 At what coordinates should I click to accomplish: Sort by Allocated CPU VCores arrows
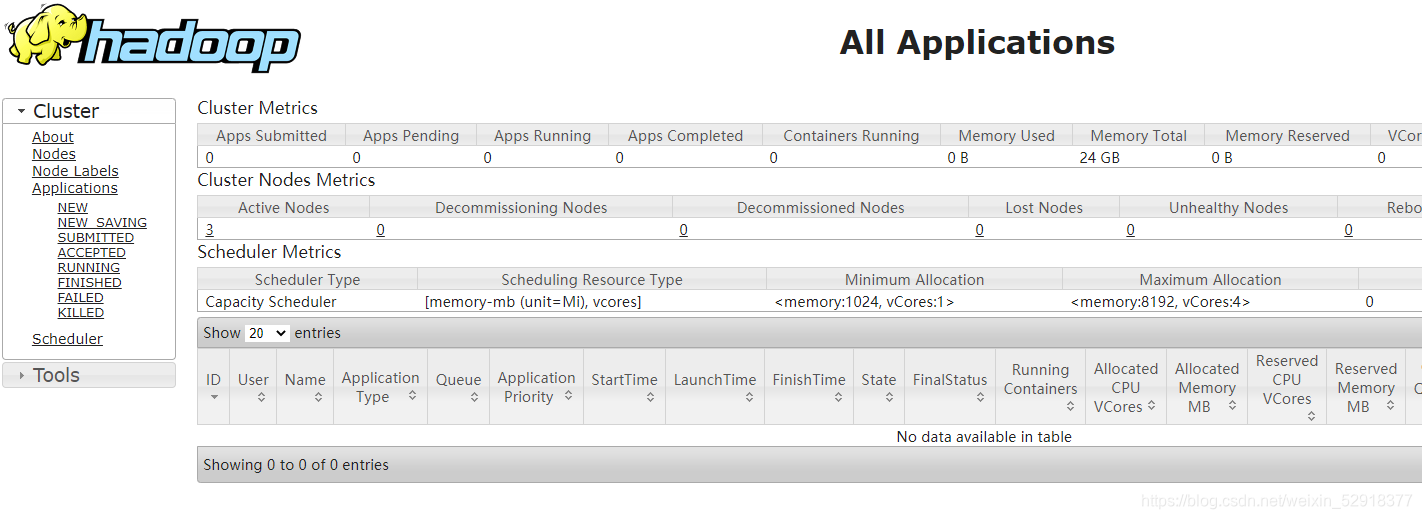[x=1152, y=406]
